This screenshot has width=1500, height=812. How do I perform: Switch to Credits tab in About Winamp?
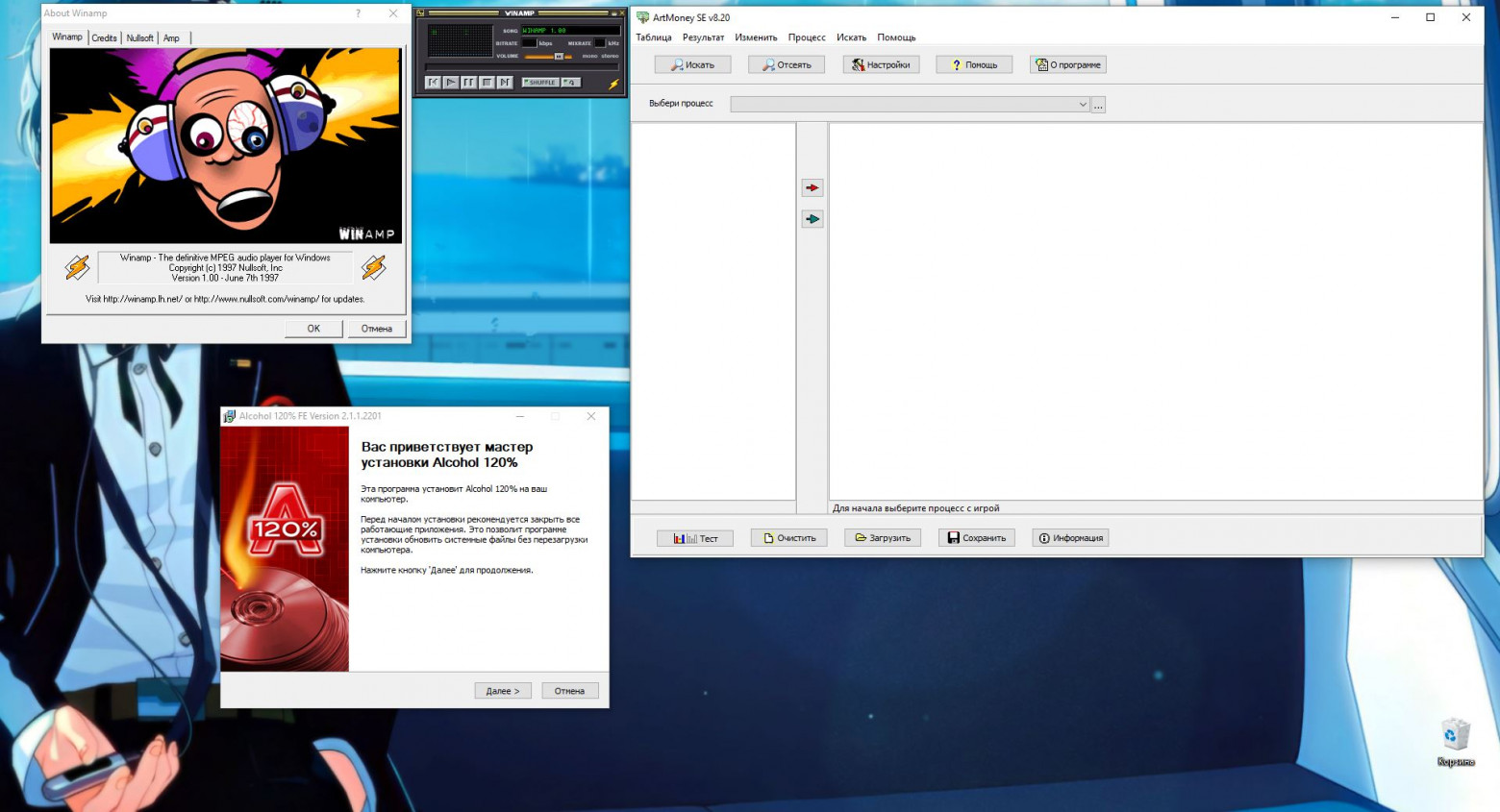[x=105, y=38]
